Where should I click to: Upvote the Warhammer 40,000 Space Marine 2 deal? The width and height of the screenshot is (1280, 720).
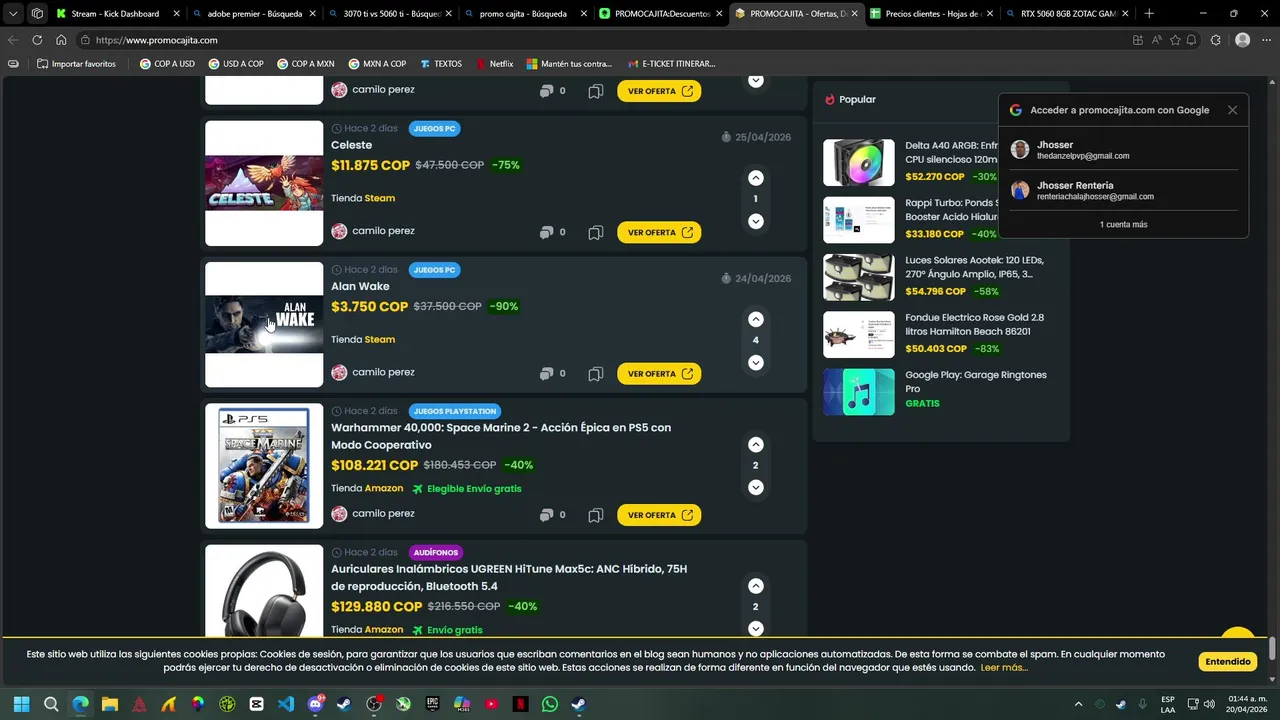[755, 444]
